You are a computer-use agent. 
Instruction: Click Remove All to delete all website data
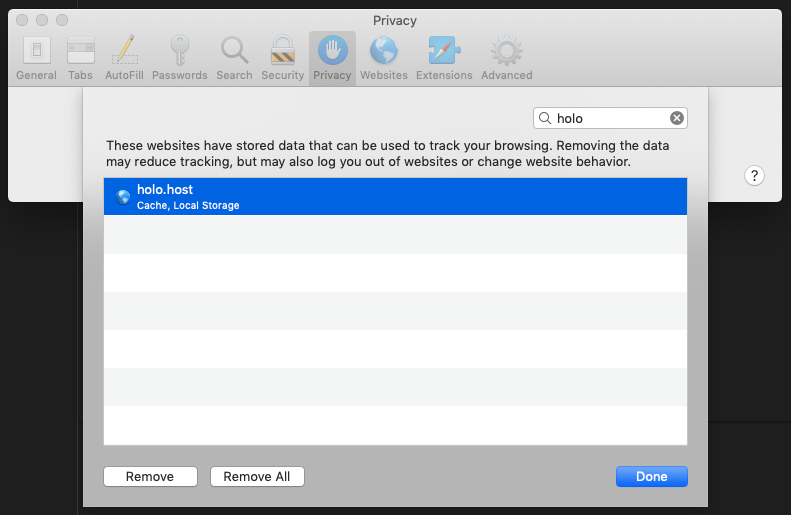tap(257, 477)
